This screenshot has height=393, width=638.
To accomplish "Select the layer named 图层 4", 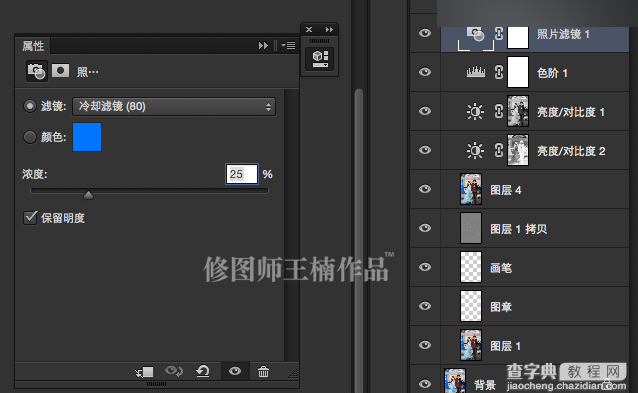I will pos(506,190).
